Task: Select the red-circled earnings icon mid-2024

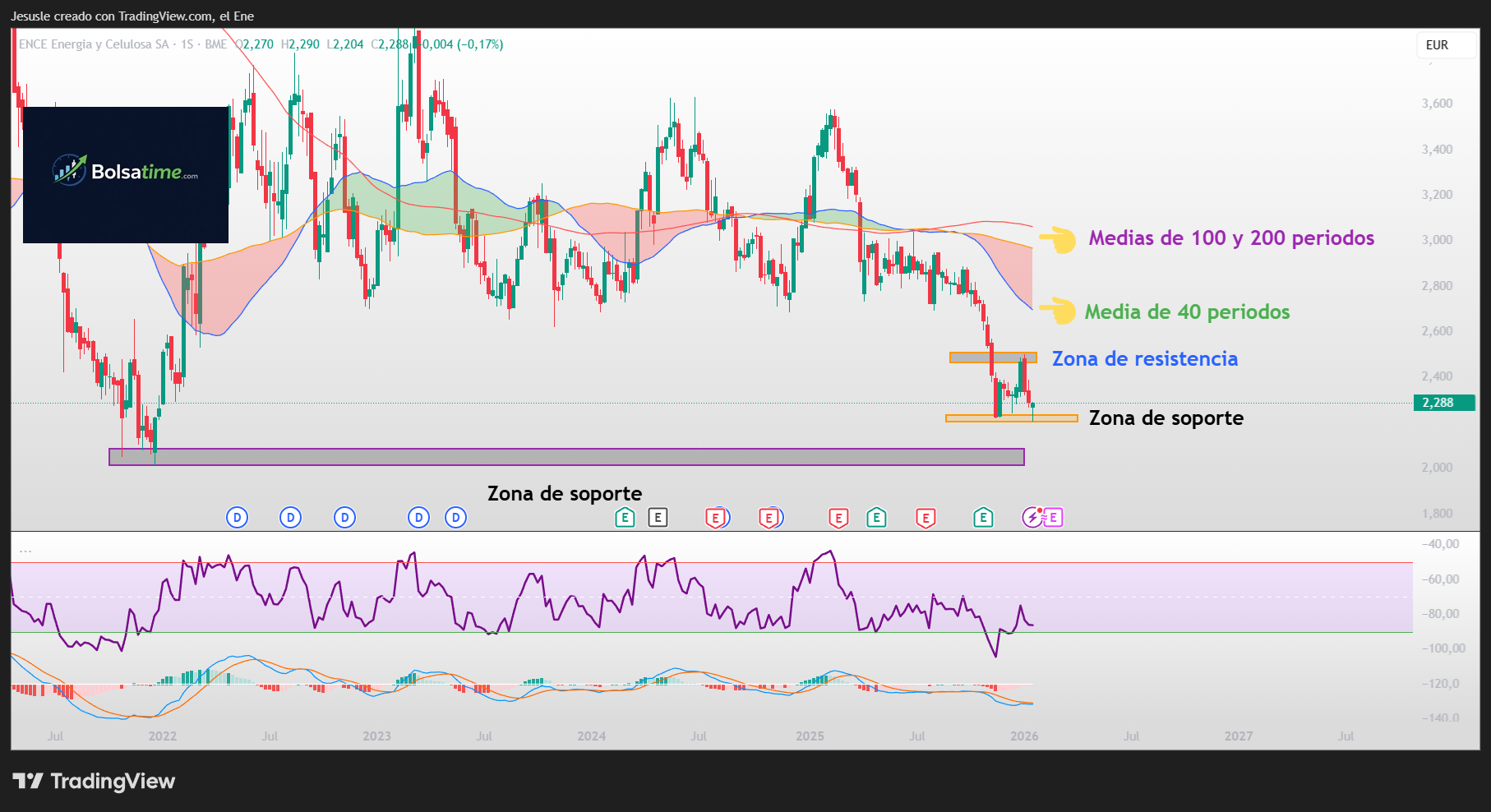Action: click(716, 518)
